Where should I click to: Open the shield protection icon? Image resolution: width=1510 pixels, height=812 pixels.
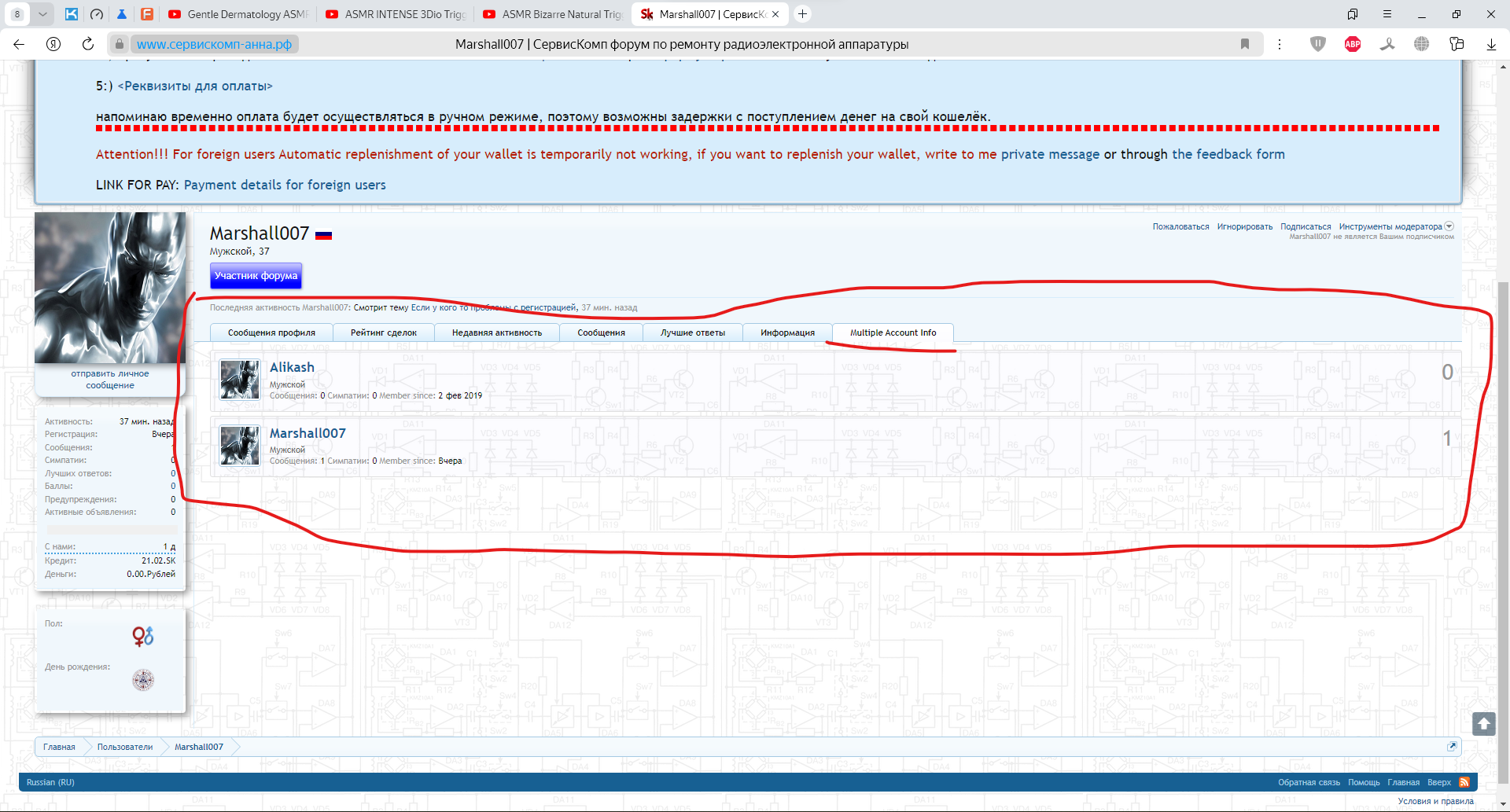(x=1318, y=44)
